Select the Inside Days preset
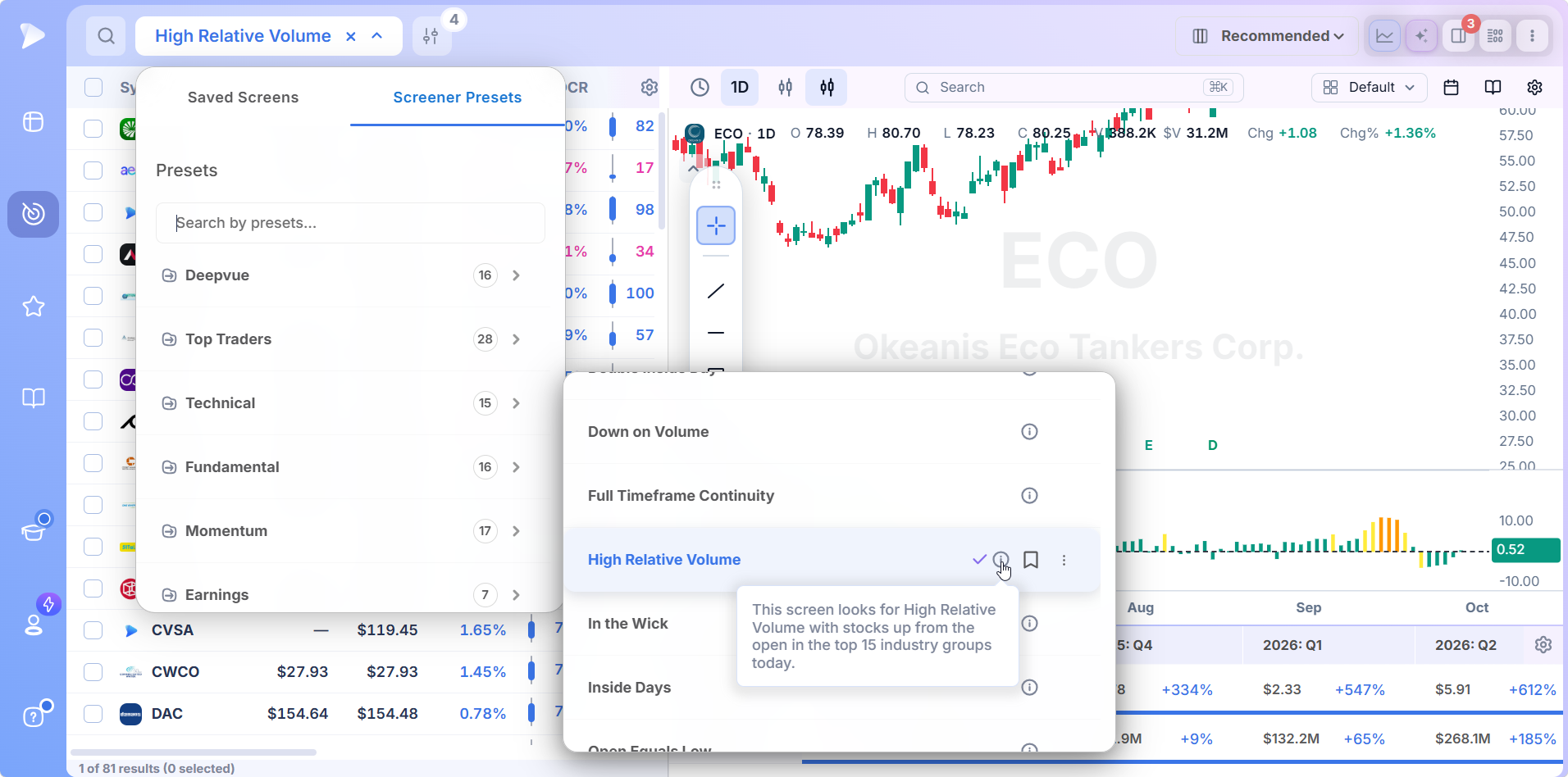The width and height of the screenshot is (1568, 777). pos(629,688)
